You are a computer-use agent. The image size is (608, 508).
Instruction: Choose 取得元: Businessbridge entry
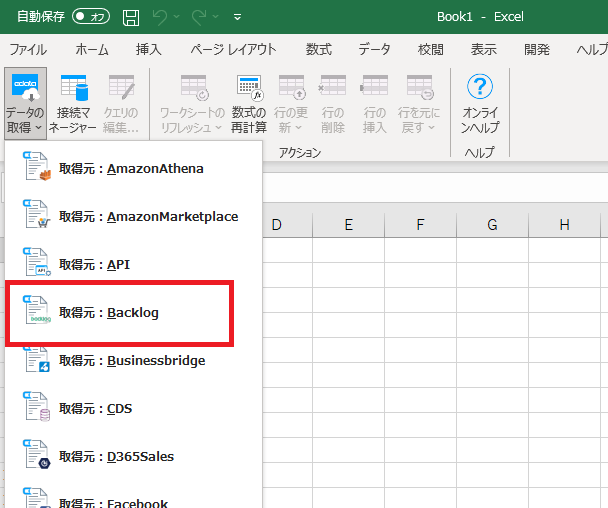click(x=133, y=361)
